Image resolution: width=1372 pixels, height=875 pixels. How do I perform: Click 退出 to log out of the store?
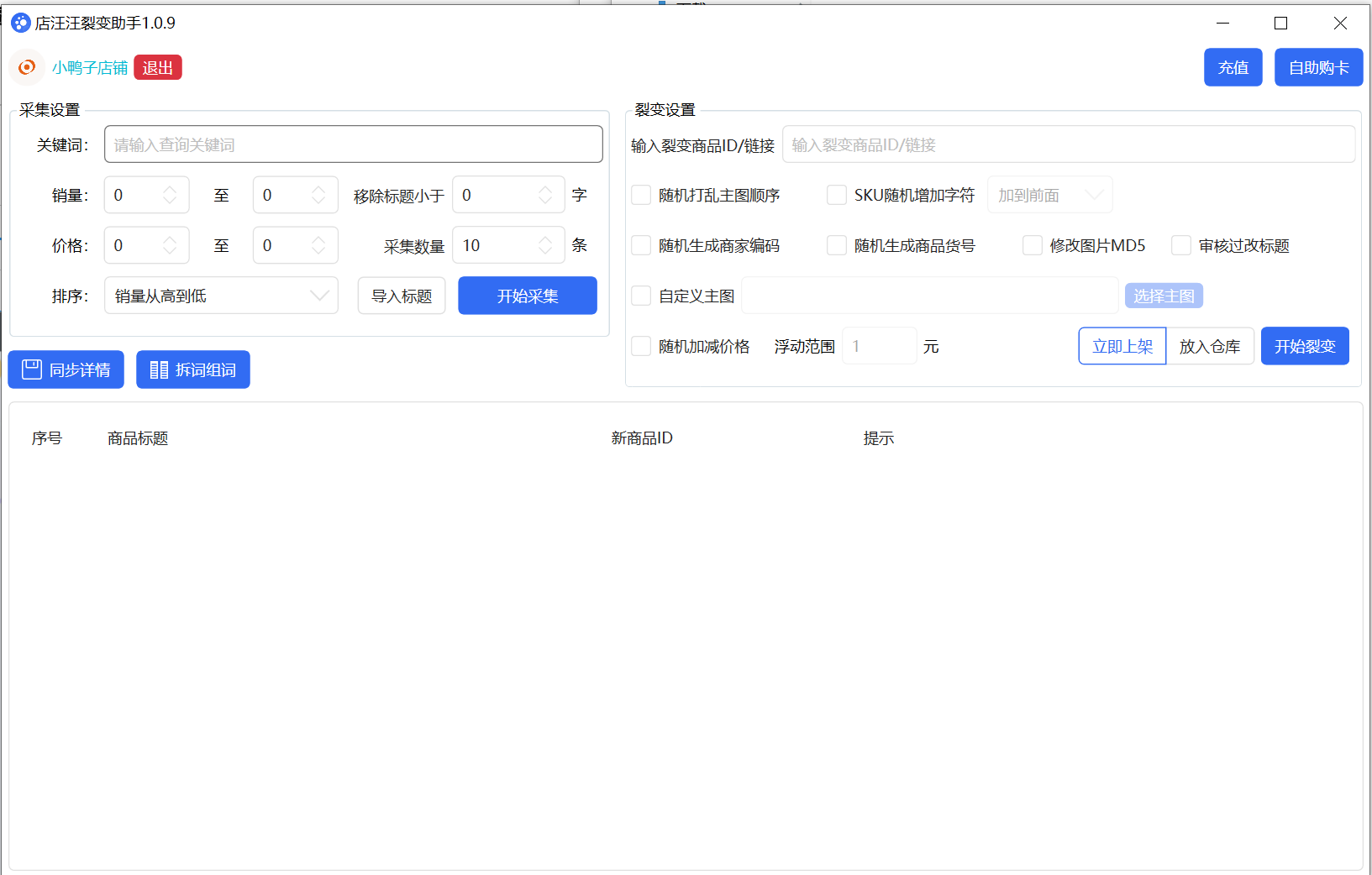click(x=157, y=67)
